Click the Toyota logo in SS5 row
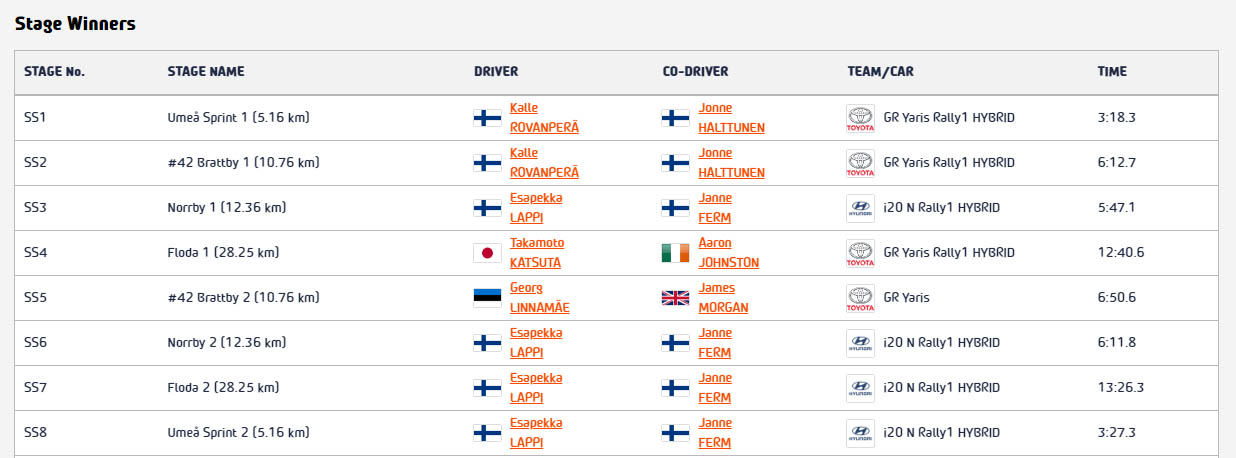This screenshot has width=1236, height=458. click(x=860, y=298)
